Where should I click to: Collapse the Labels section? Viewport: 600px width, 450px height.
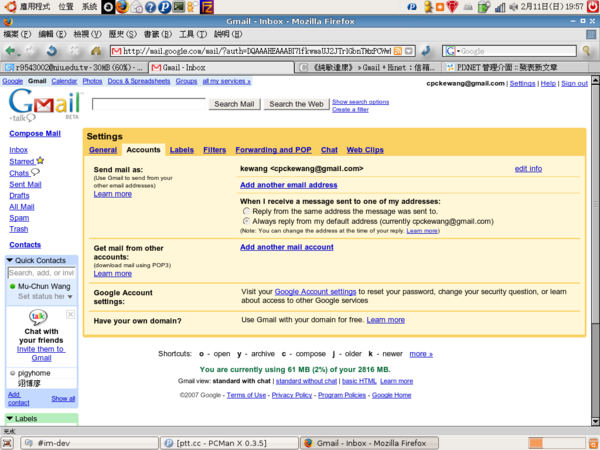tap(10, 418)
